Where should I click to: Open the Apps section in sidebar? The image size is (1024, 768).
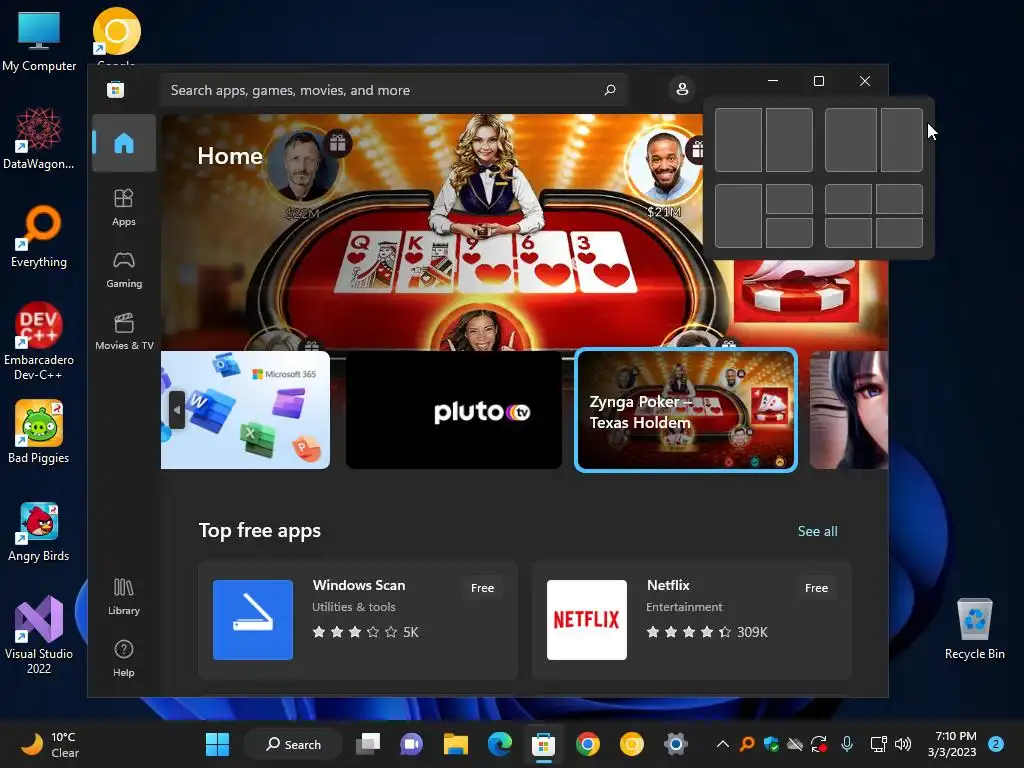pos(123,207)
